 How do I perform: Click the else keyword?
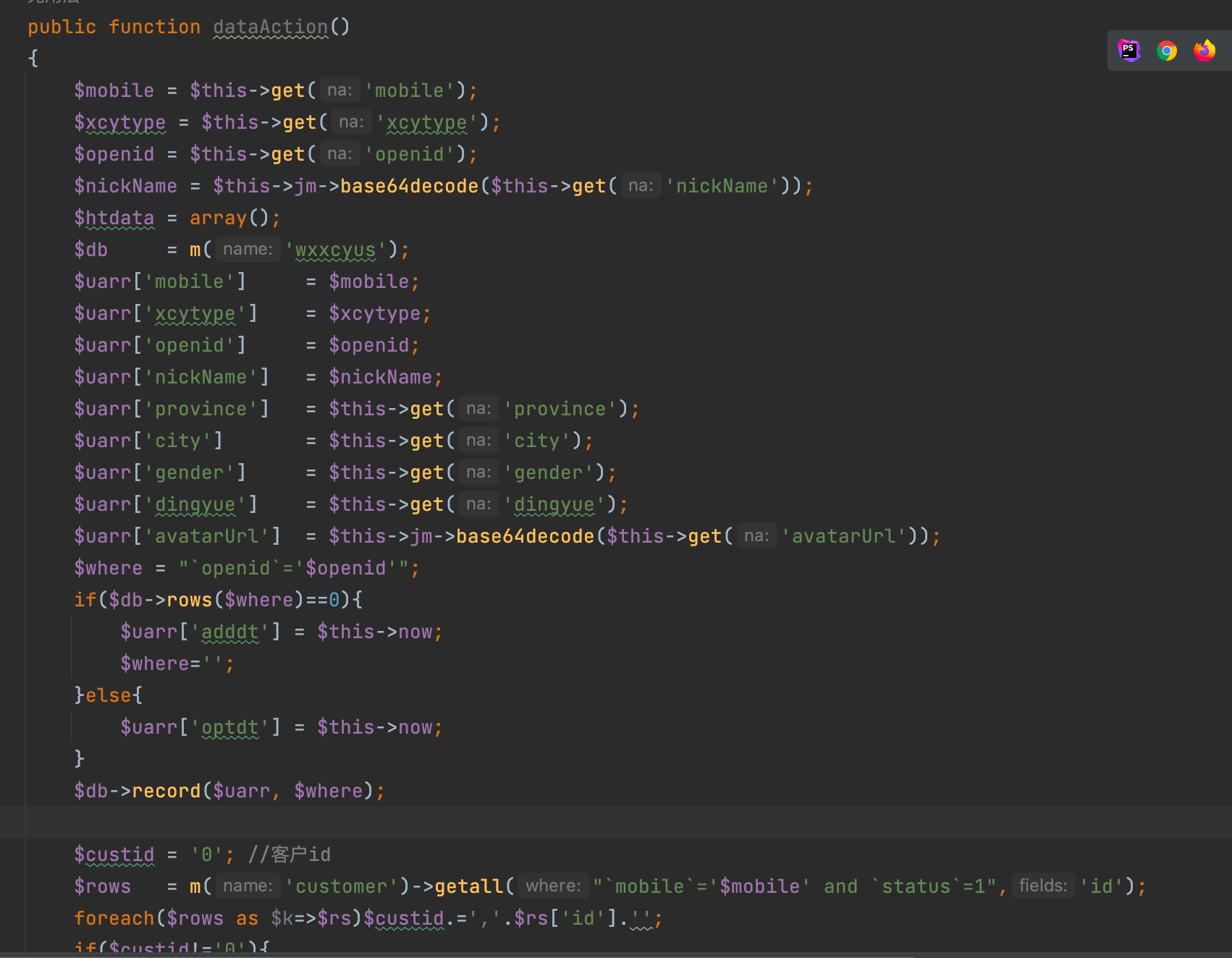[x=109, y=695]
